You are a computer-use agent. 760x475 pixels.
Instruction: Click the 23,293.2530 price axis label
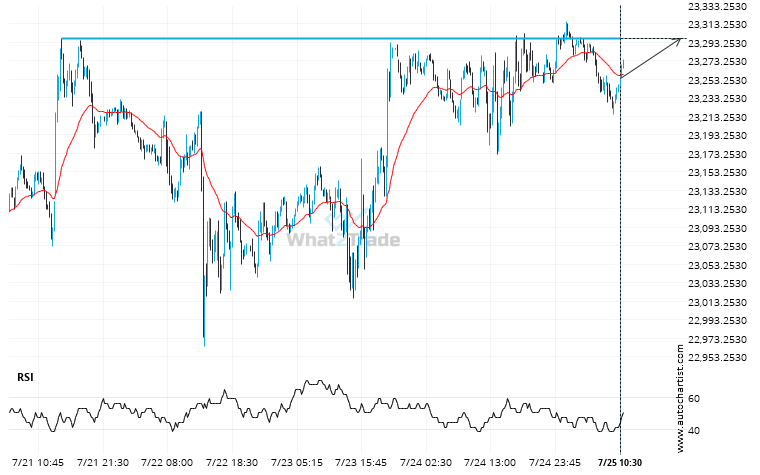717,44
